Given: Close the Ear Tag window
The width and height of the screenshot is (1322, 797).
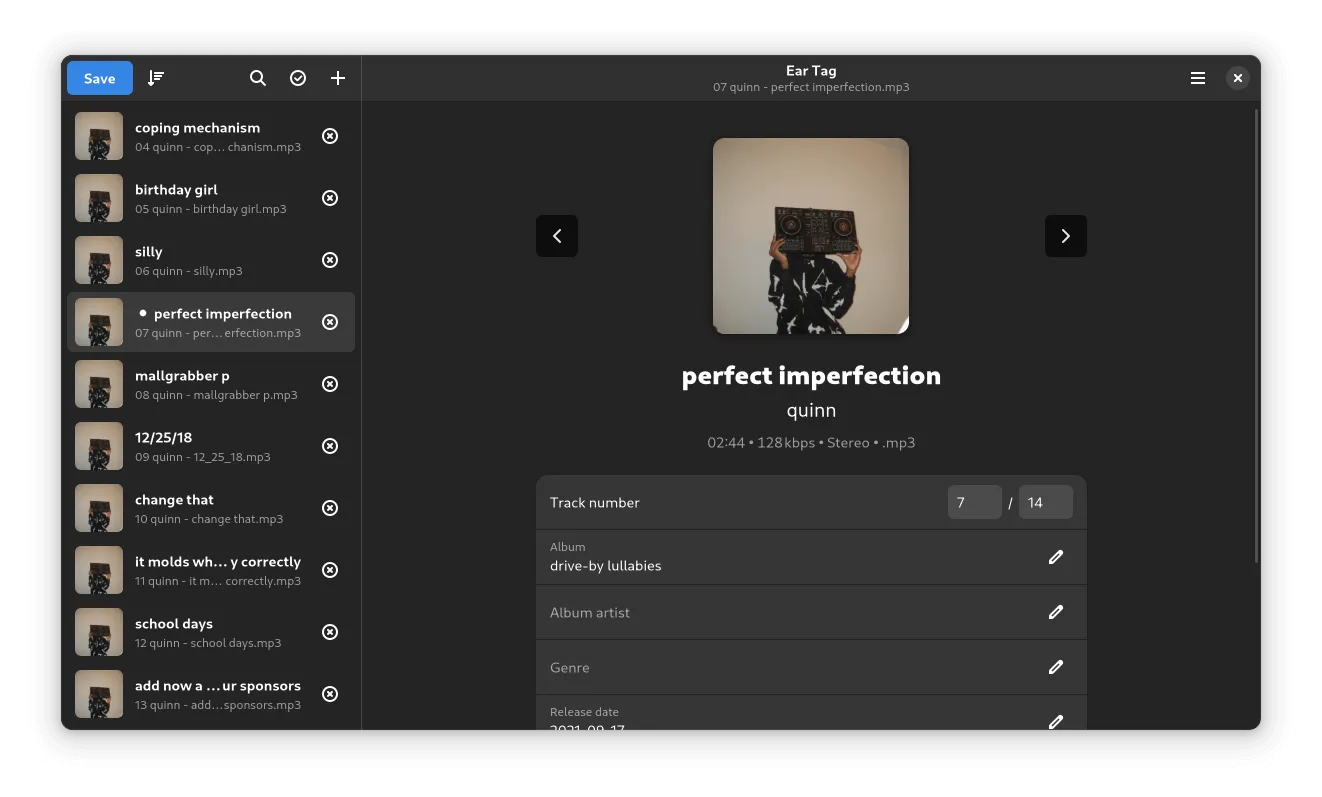Looking at the screenshot, I should tap(1238, 78).
